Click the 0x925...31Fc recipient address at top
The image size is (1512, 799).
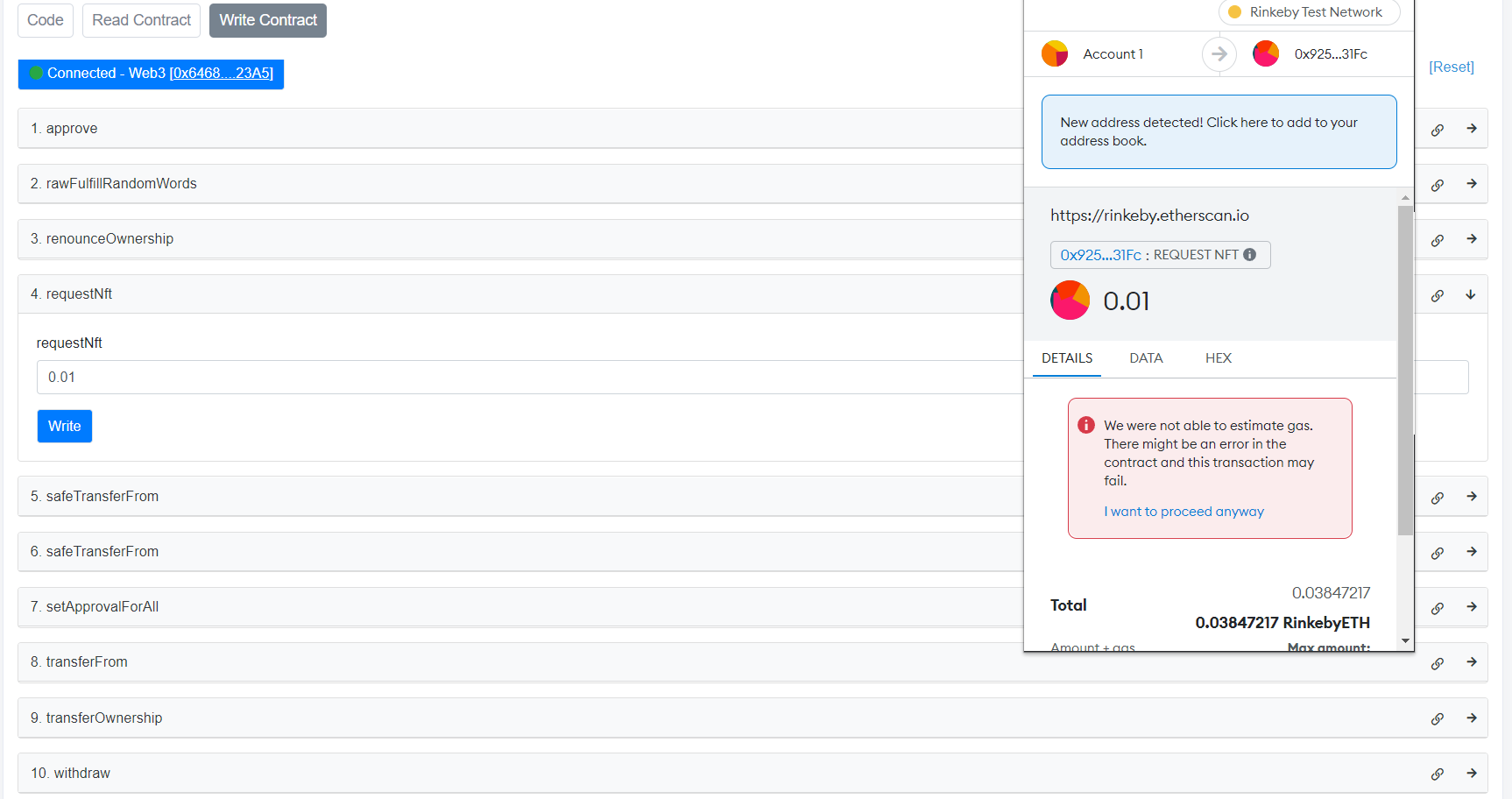1331,54
